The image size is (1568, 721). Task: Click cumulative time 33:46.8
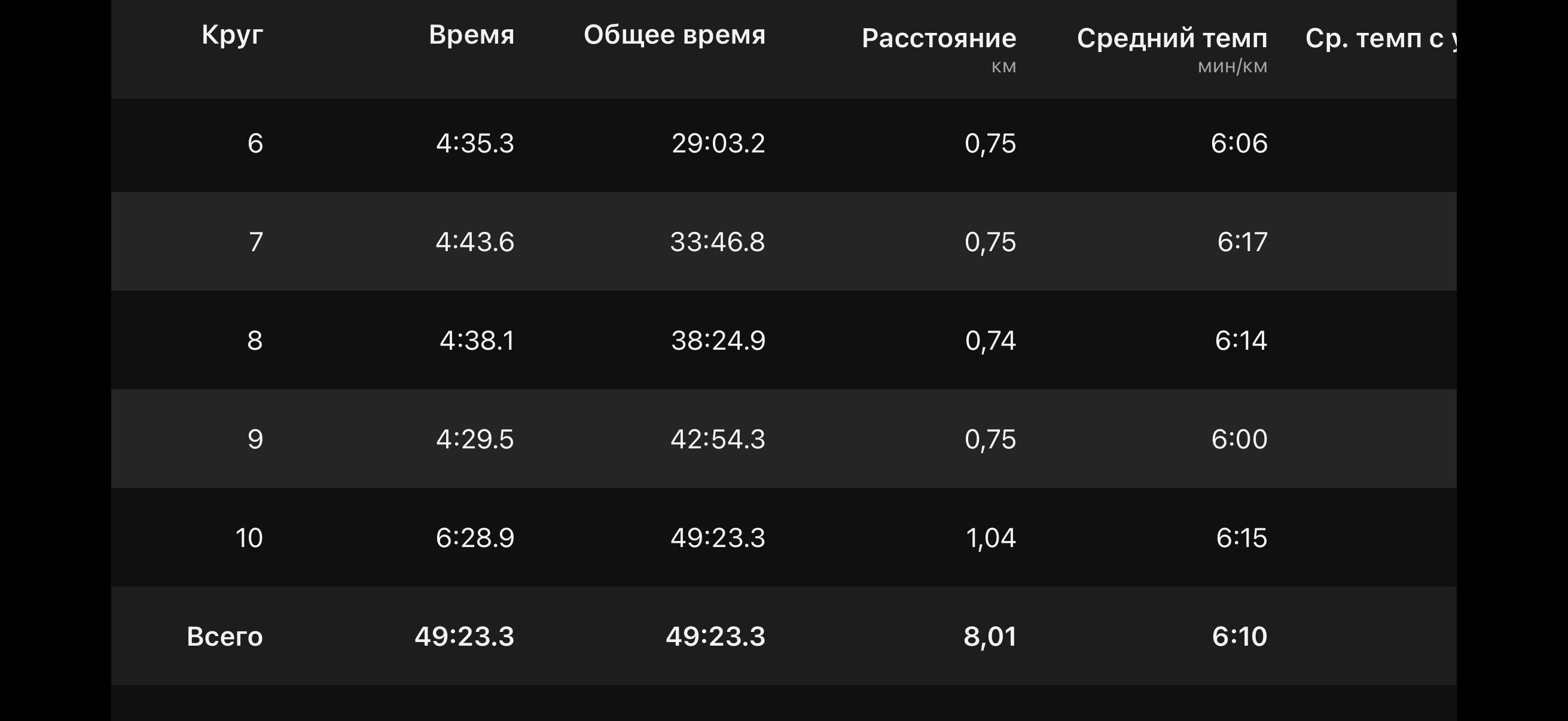[x=717, y=242]
